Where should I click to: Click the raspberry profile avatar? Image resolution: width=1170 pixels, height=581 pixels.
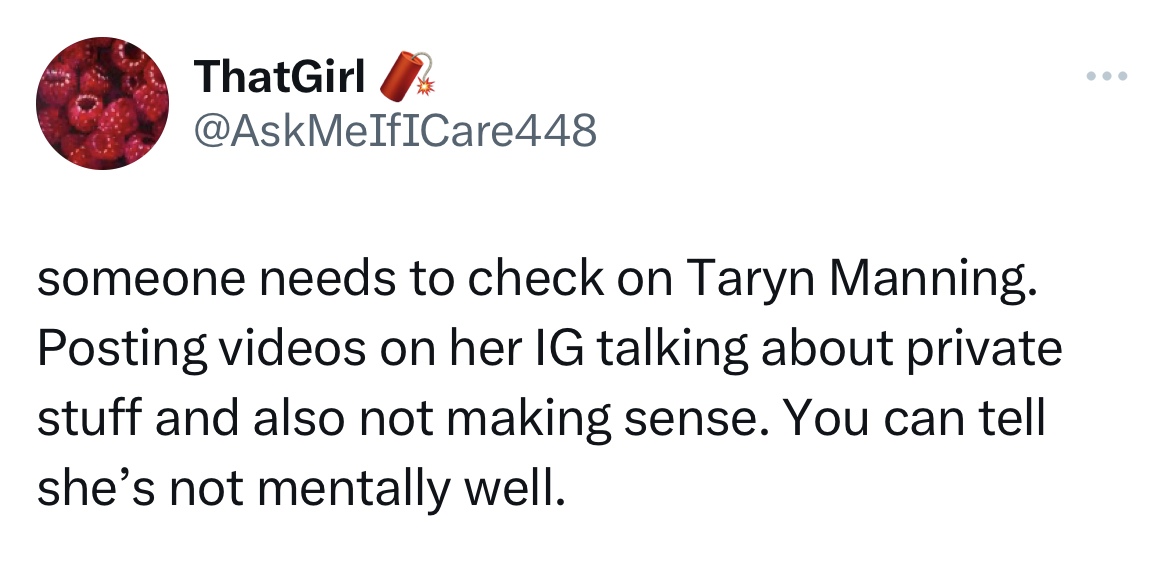click(x=103, y=103)
